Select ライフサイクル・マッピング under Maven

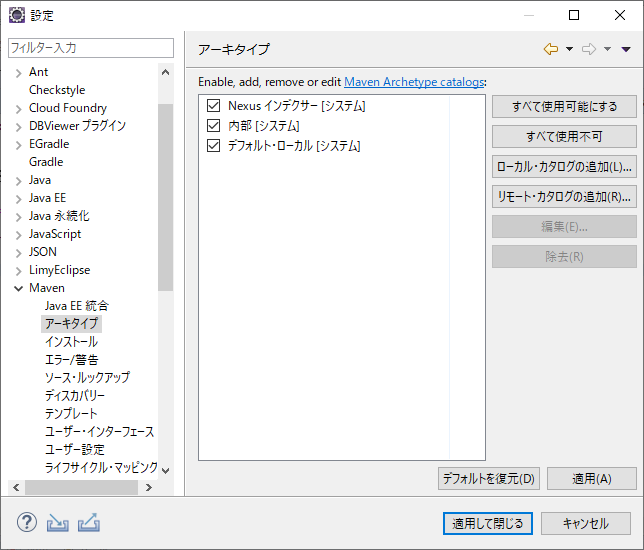[101, 467]
